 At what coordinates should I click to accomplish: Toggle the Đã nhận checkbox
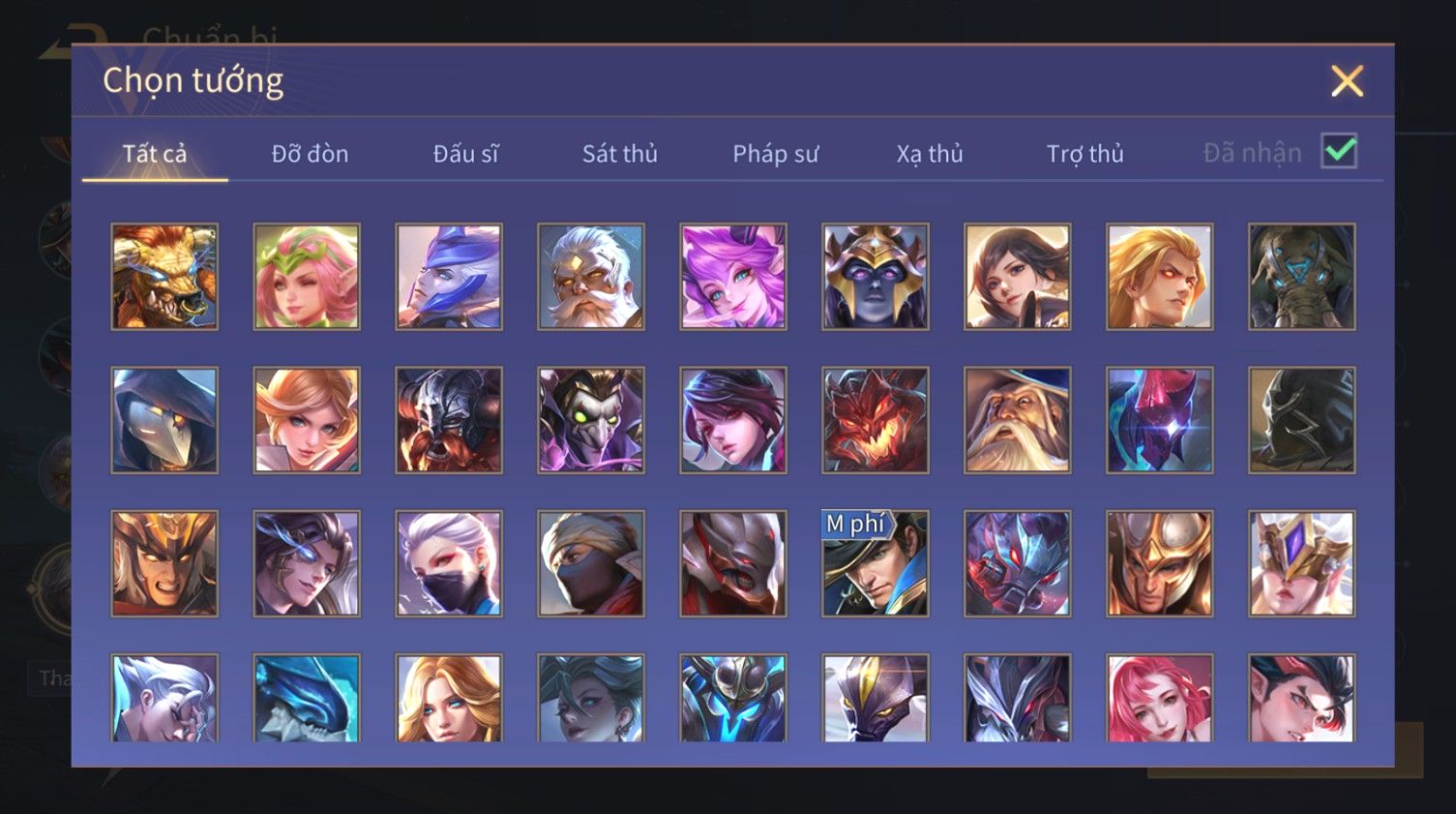(x=1339, y=151)
